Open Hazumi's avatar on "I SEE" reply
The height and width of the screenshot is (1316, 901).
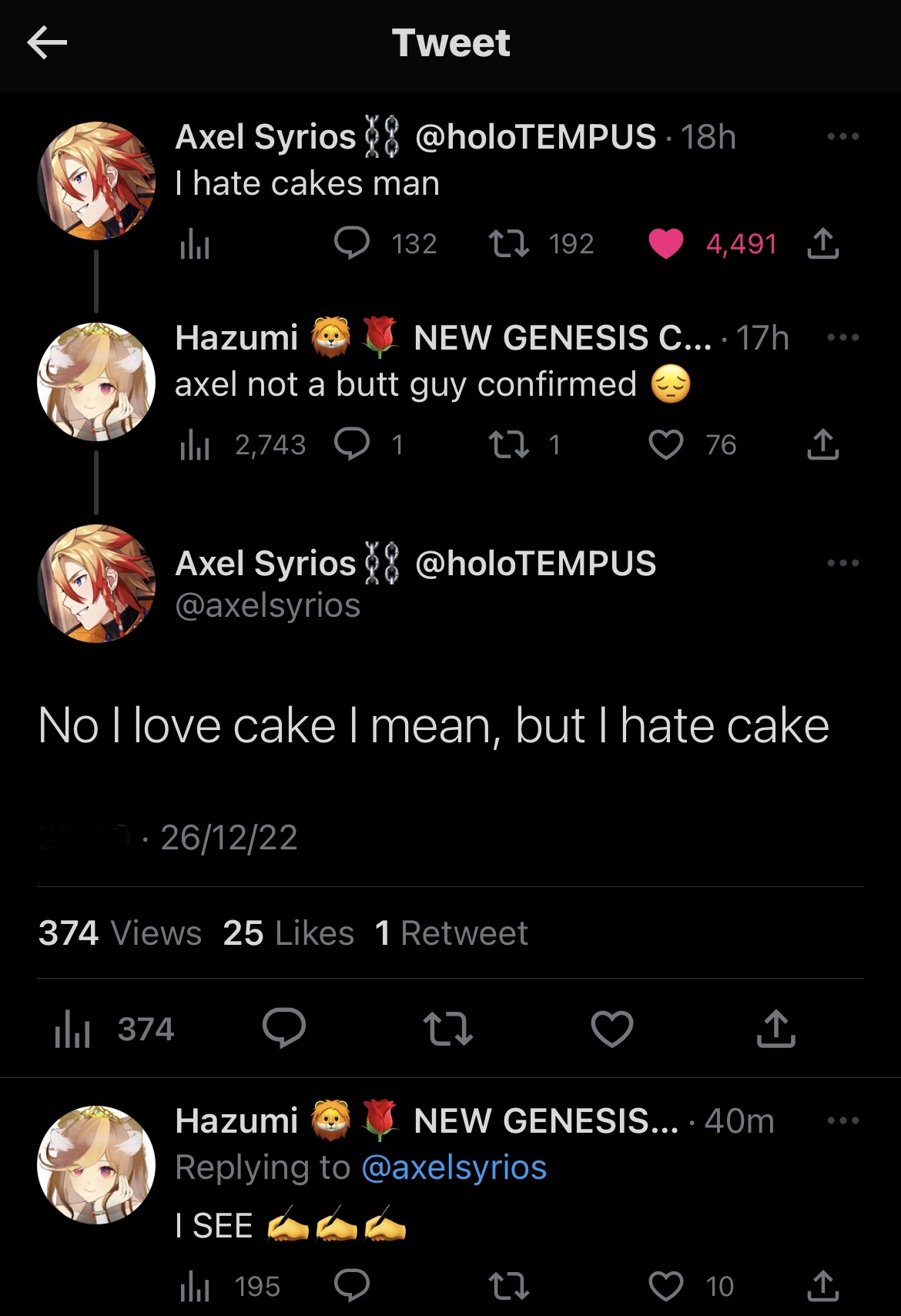point(96,1164)
